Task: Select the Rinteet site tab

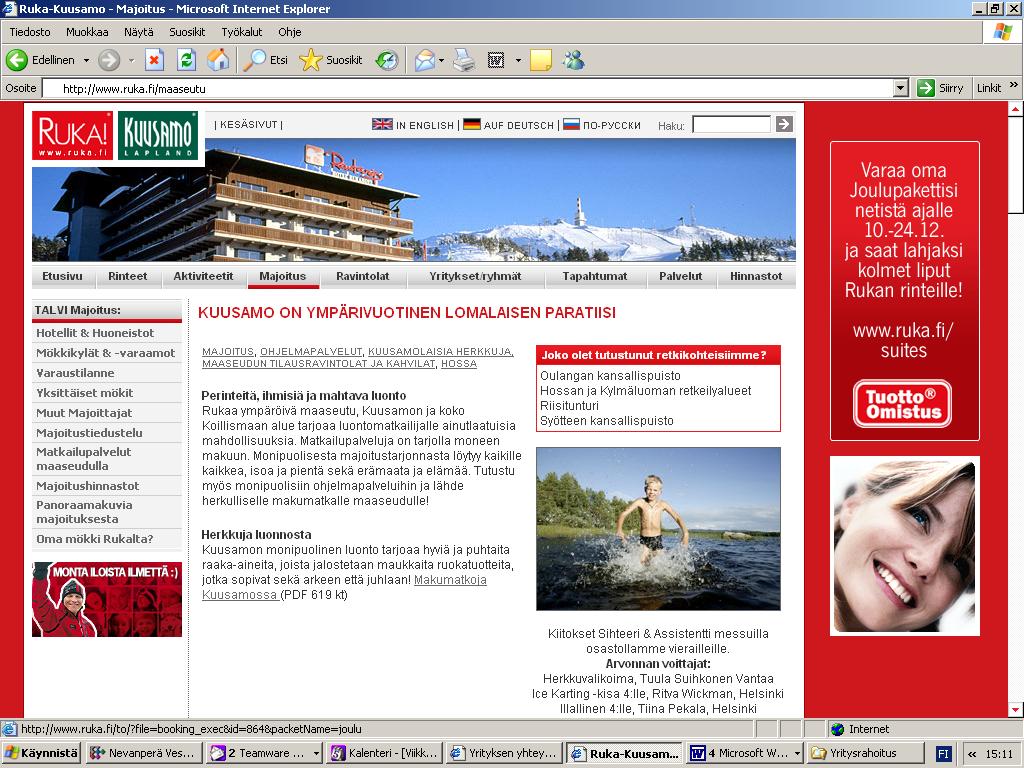Action: click(127, 276)
